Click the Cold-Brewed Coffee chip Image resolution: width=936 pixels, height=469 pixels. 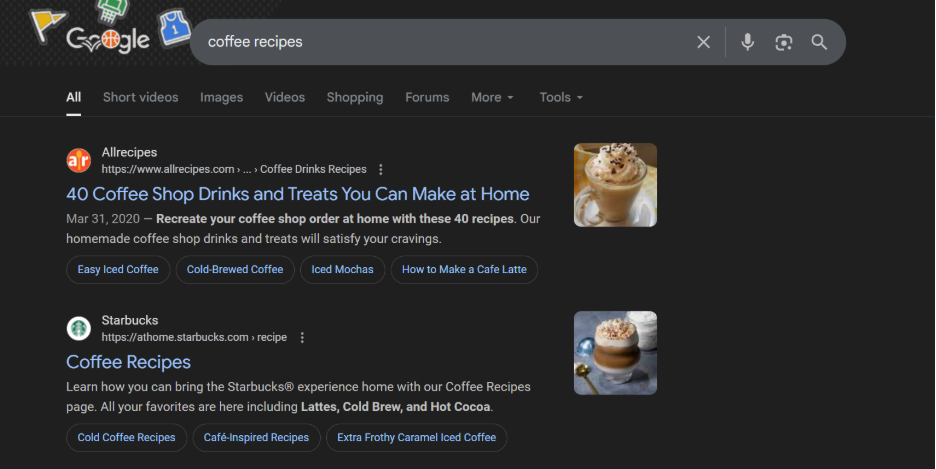point(235,270)
